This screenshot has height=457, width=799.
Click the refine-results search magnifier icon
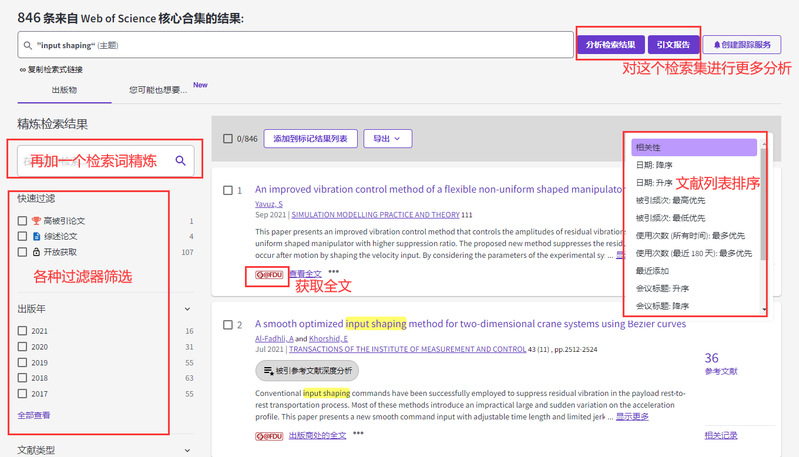tap(181, 160)
